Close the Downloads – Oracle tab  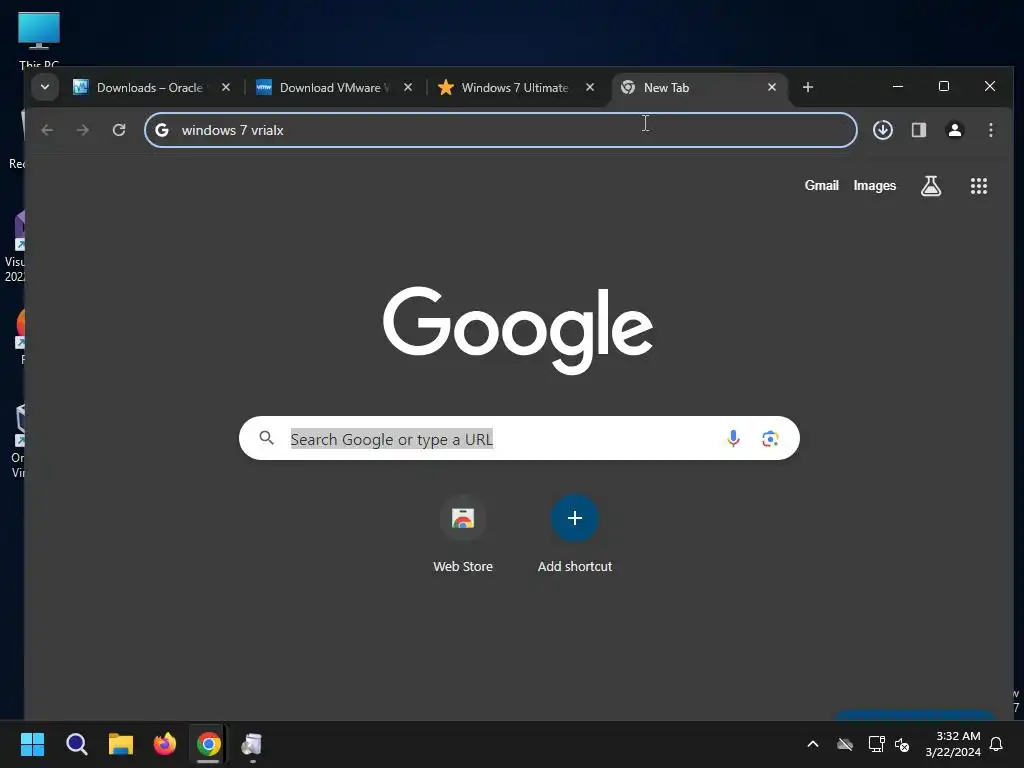pyautogui.click(x=226, y=87)
